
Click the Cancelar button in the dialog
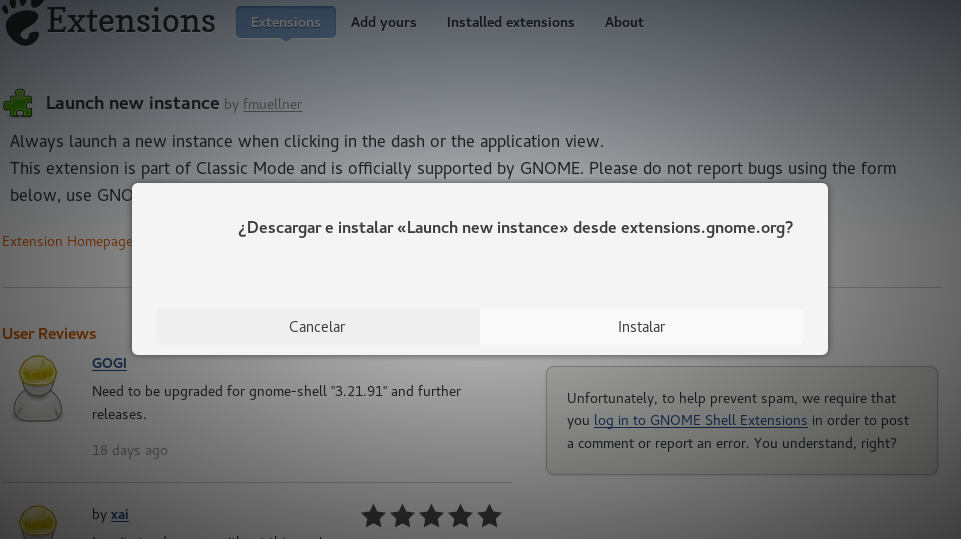[x=317, y=327]
